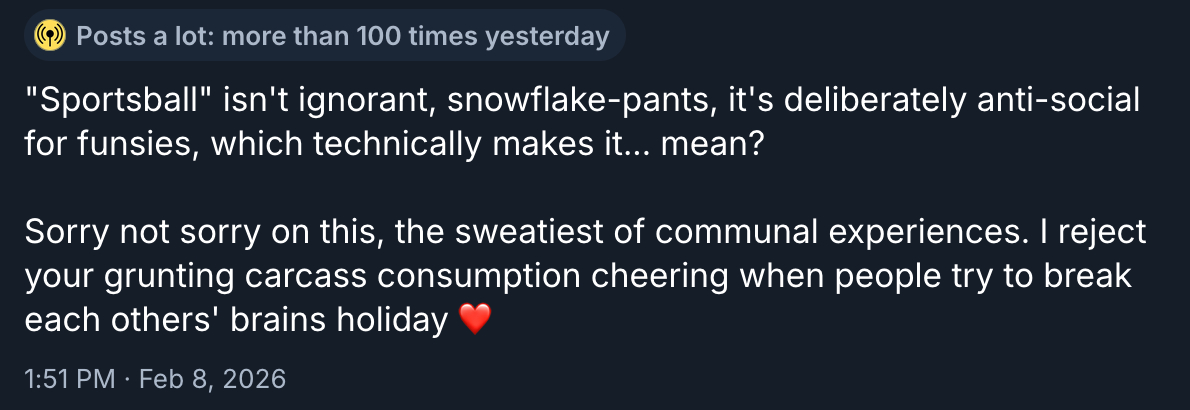The width and height of the screenshot is (1190, 410).
Task: Click the yellow broadcast icon in the badge
Action: pyautogui.click(x=48, y=37)
